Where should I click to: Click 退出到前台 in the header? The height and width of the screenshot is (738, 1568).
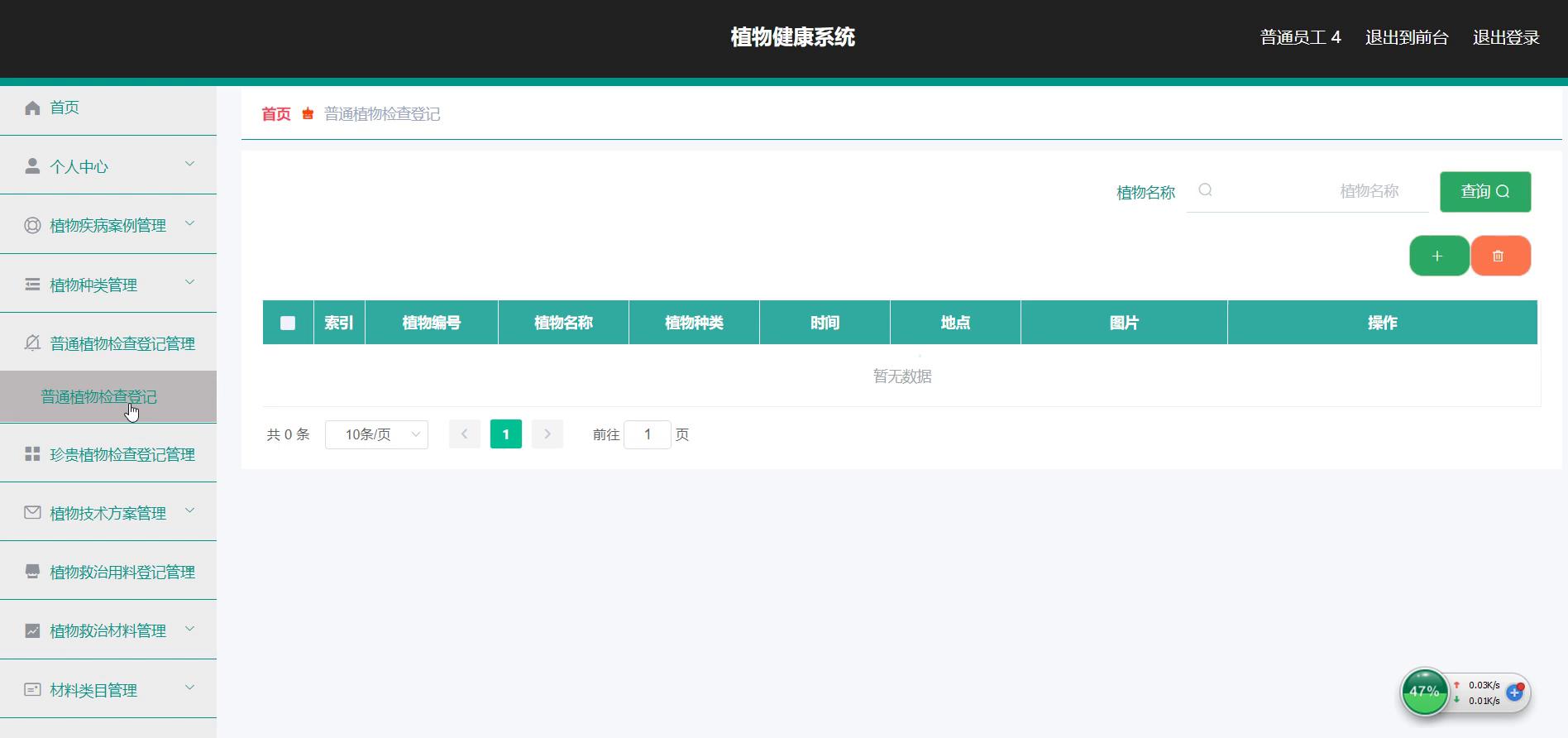[x=1406, y=37]
